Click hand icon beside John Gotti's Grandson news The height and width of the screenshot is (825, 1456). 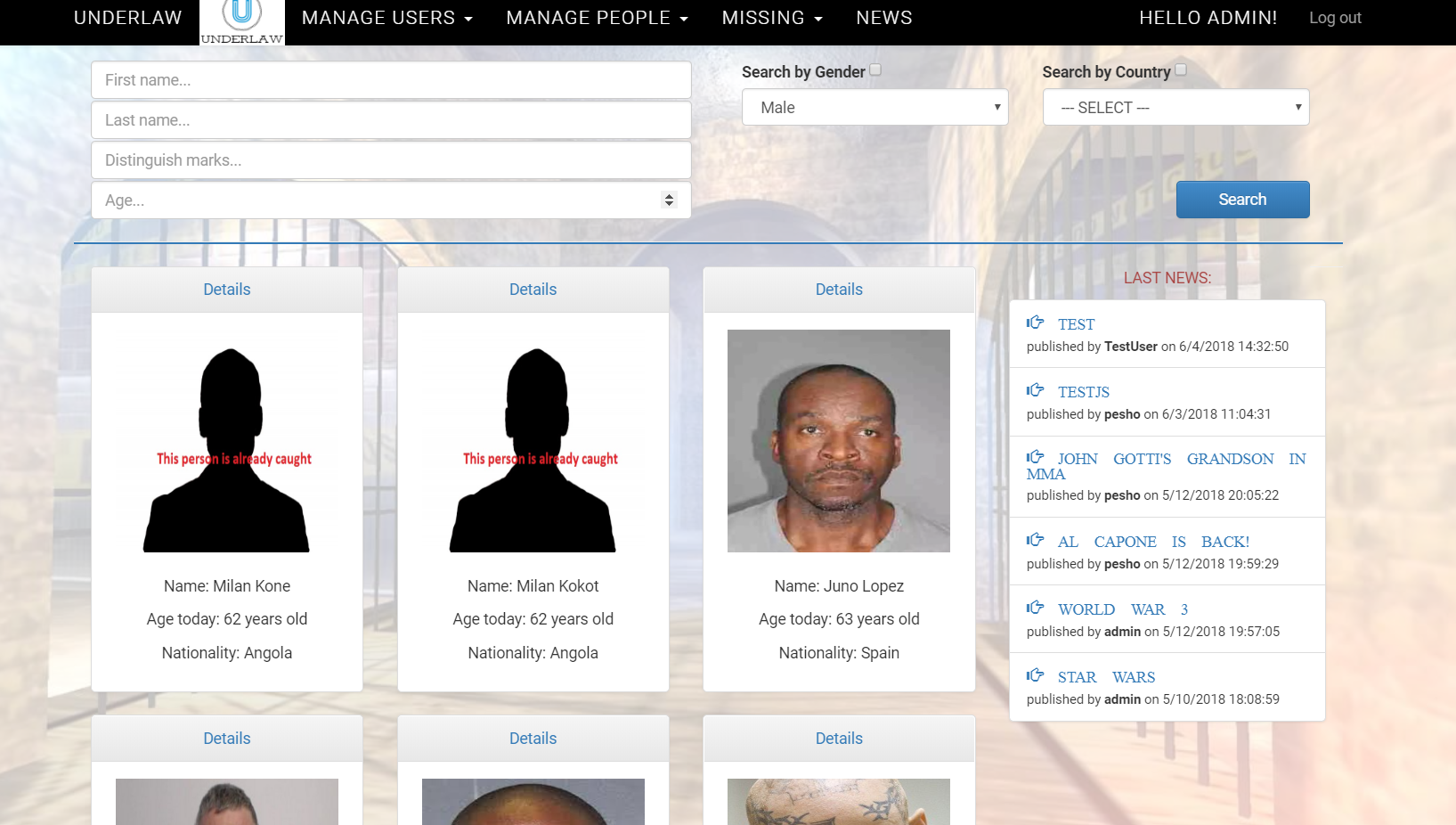[x=1035, y=457]
